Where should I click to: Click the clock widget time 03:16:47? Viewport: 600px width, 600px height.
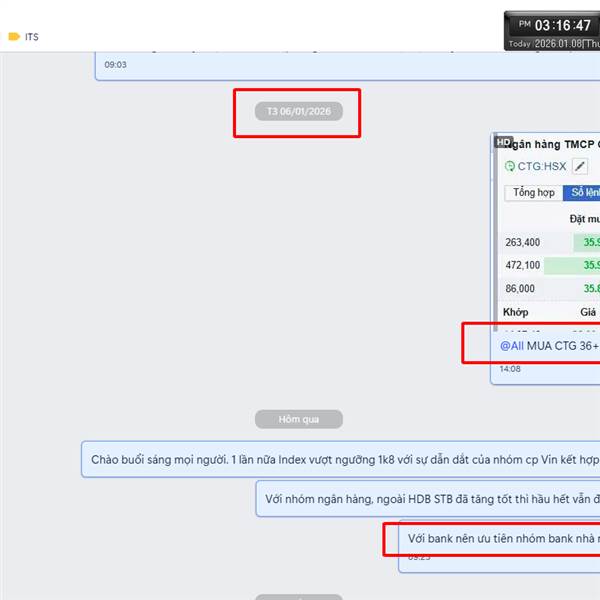(x=562, y=26)
